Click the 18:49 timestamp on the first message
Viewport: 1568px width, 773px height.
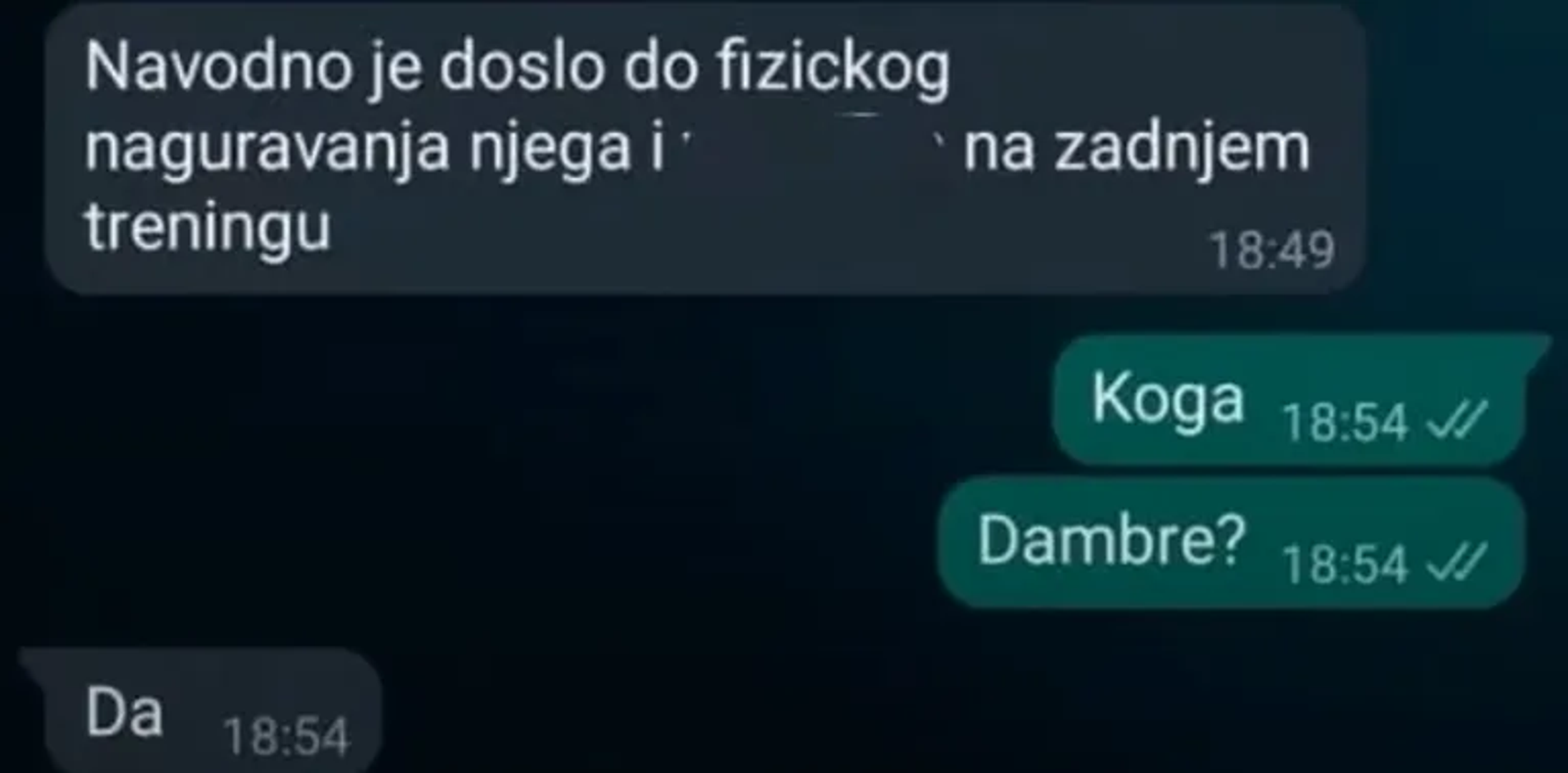(x=1272, y=250)
